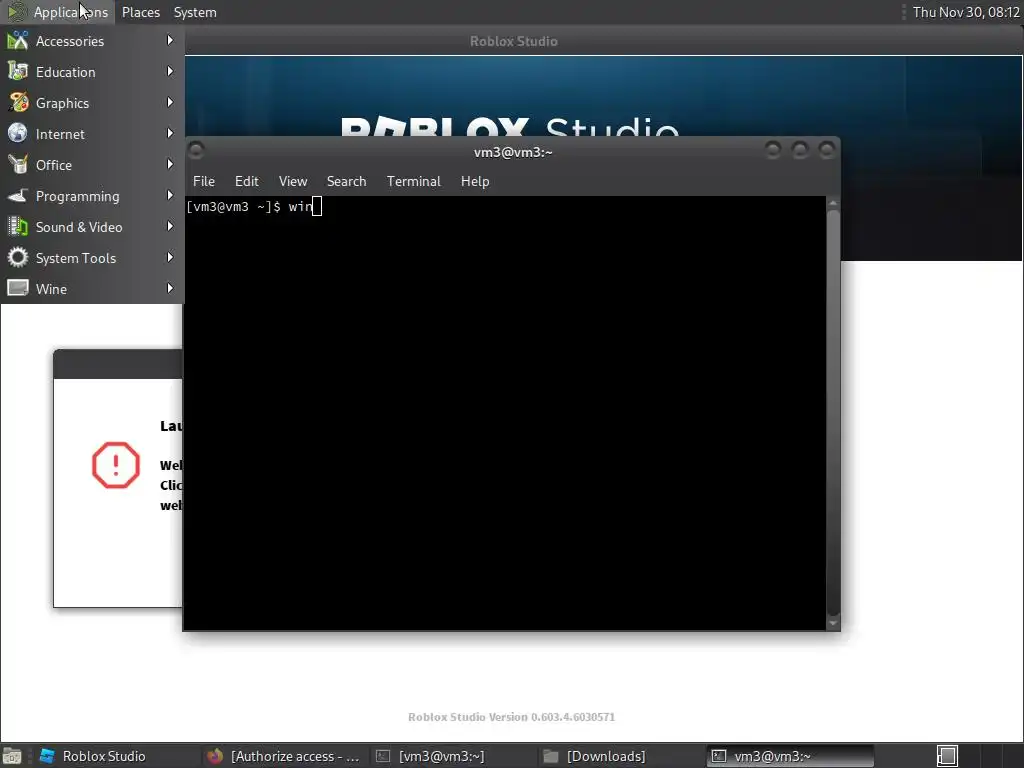Click the terminal vertical scrollbar track
Image resolution: width=1024 pixels, height=768 pixels.
833,413
